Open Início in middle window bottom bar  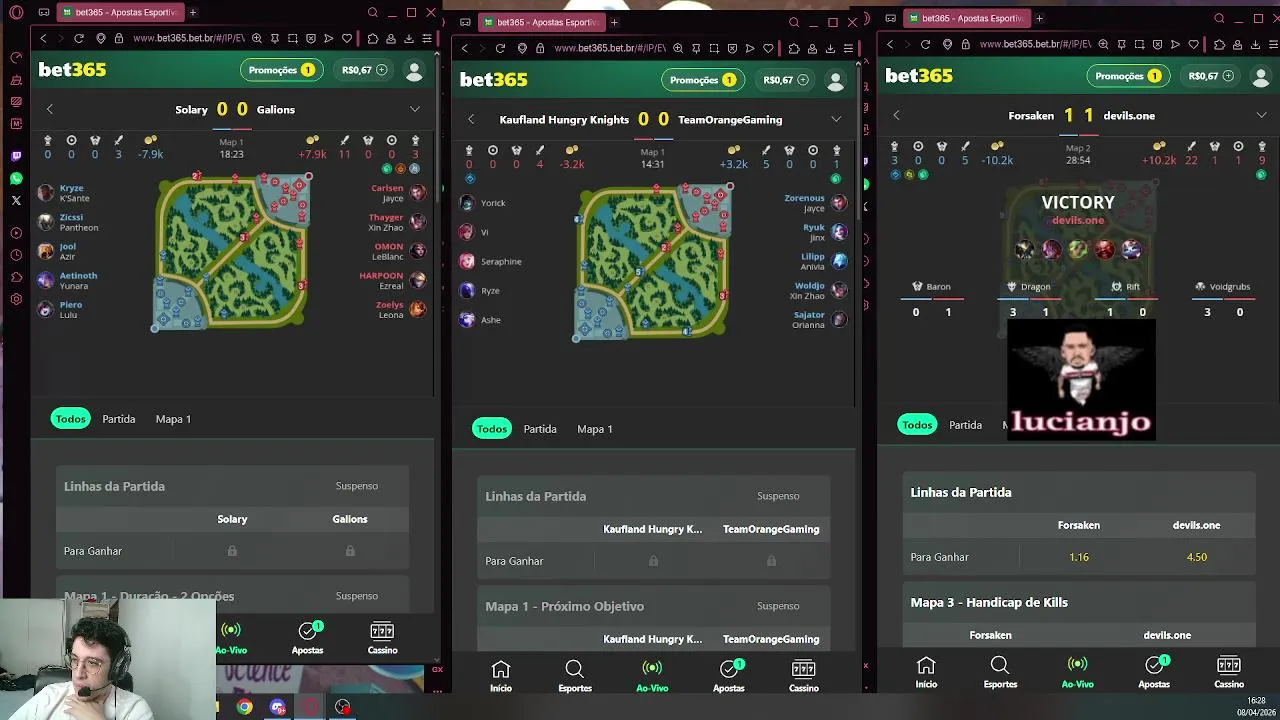point(501,676)
